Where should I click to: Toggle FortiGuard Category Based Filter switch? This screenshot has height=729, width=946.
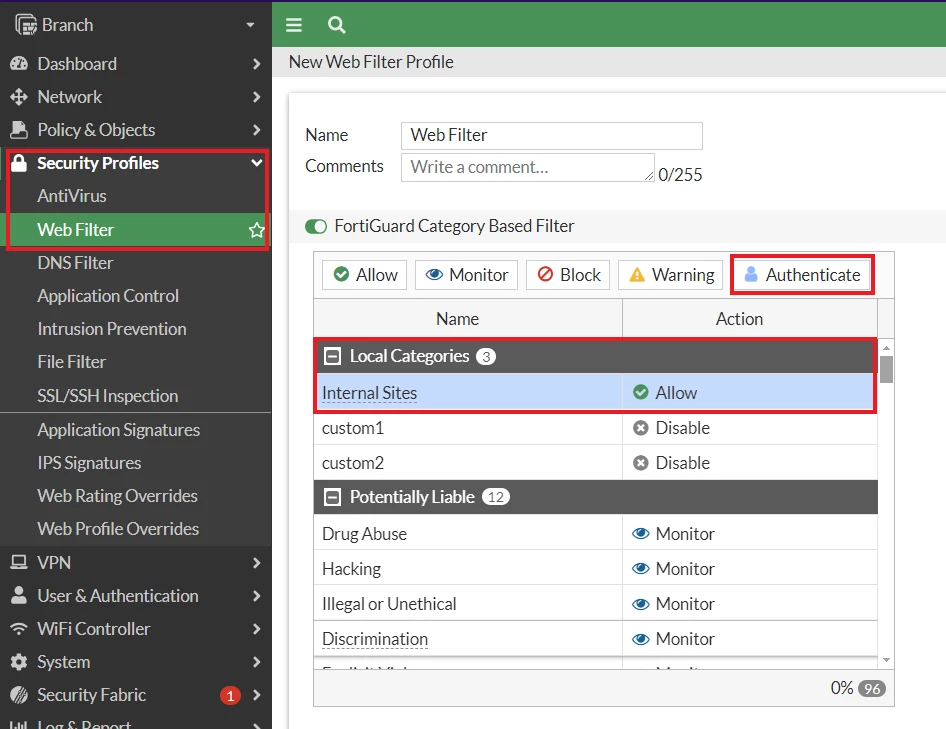(316, 226)
